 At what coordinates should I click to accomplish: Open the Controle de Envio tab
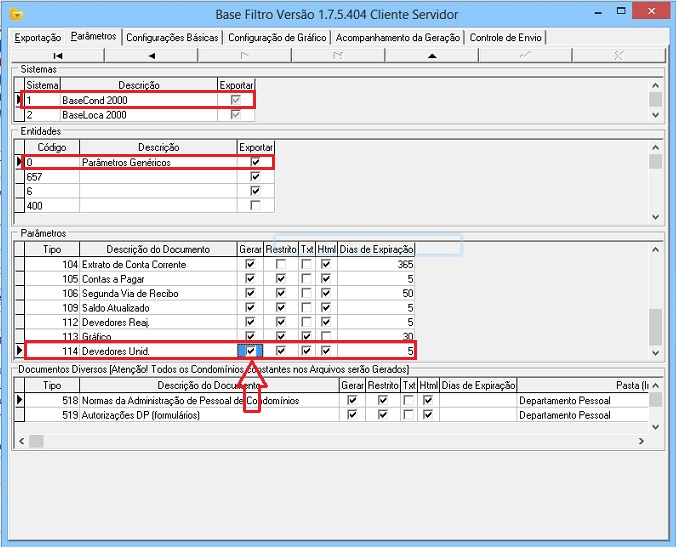pos(506,37)
